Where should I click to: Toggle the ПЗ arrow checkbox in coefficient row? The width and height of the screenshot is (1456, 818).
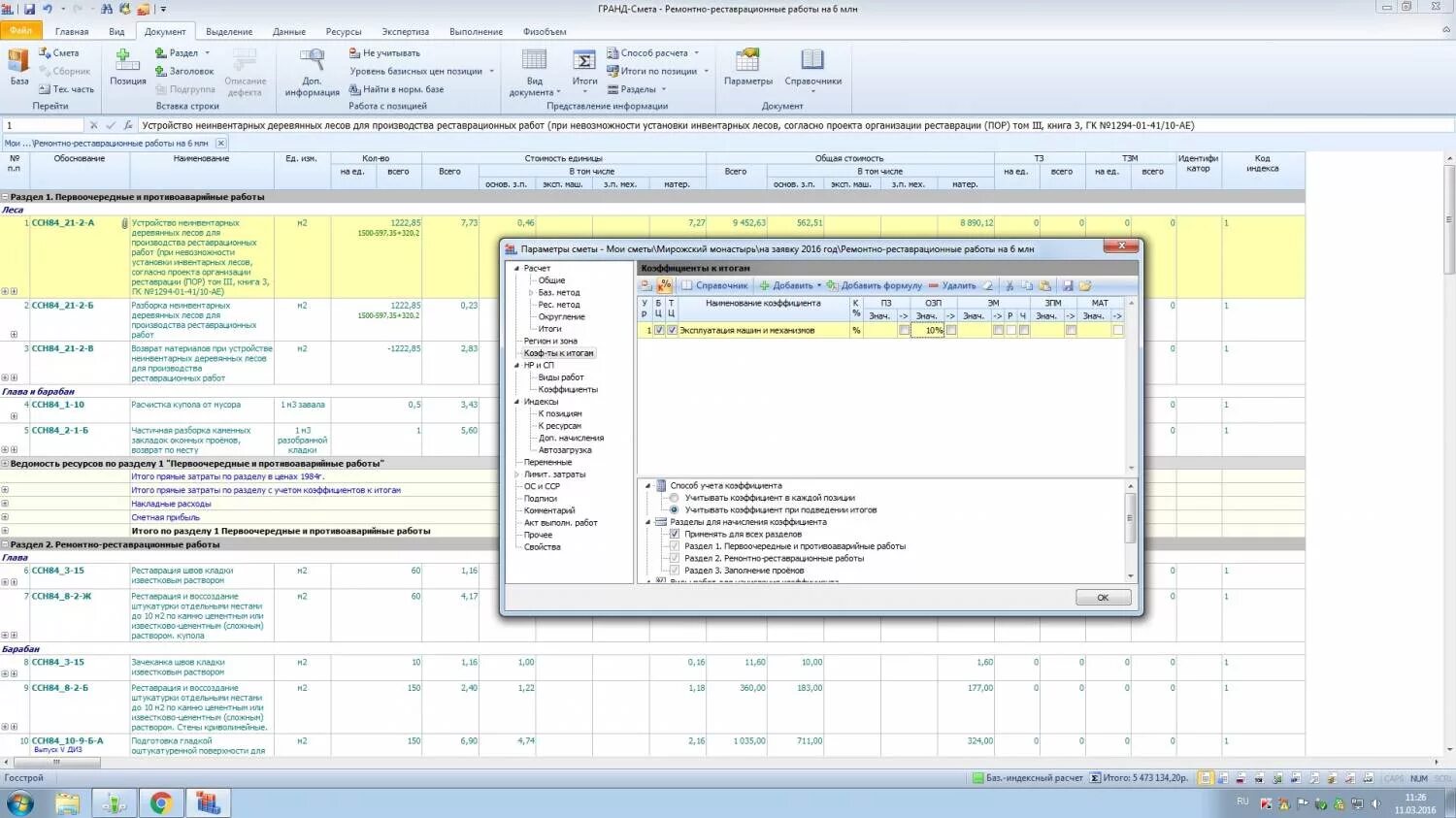(x=904, y=330)
